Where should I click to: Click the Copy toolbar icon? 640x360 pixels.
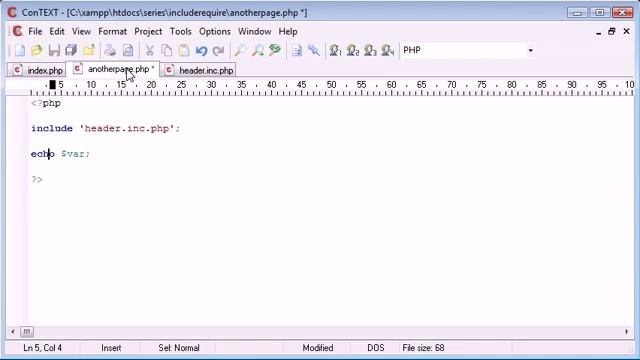pos(167,50)
